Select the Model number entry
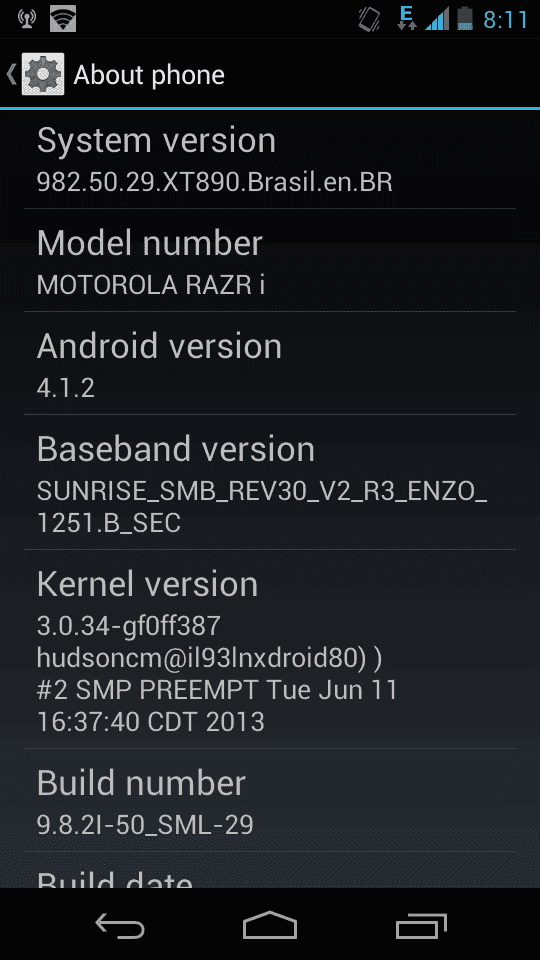This screenshot has height=960, width=540. click(x=270, y=260)
